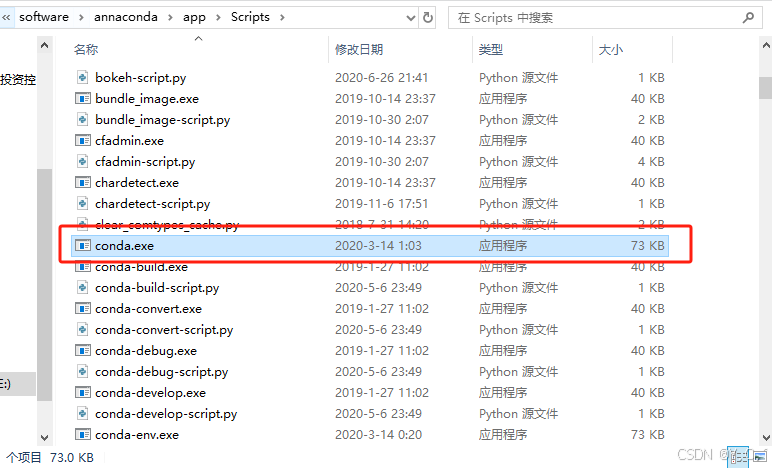Navigate to the software breadcrumb folder
Viewport: 772px width, 468px height.
[44, 17]
